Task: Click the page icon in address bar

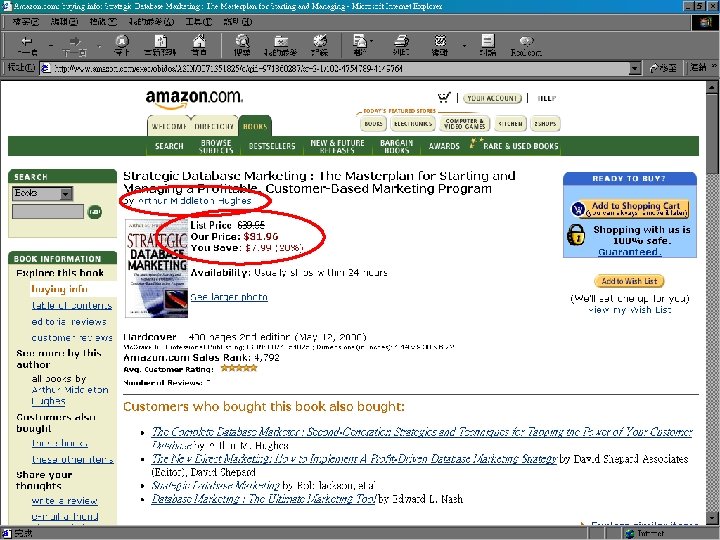Action: pos(45,68)
